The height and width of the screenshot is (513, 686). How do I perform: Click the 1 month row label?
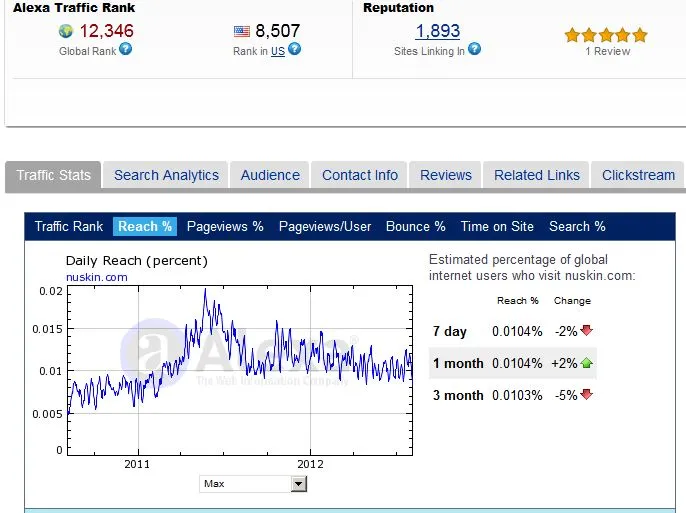458,363
